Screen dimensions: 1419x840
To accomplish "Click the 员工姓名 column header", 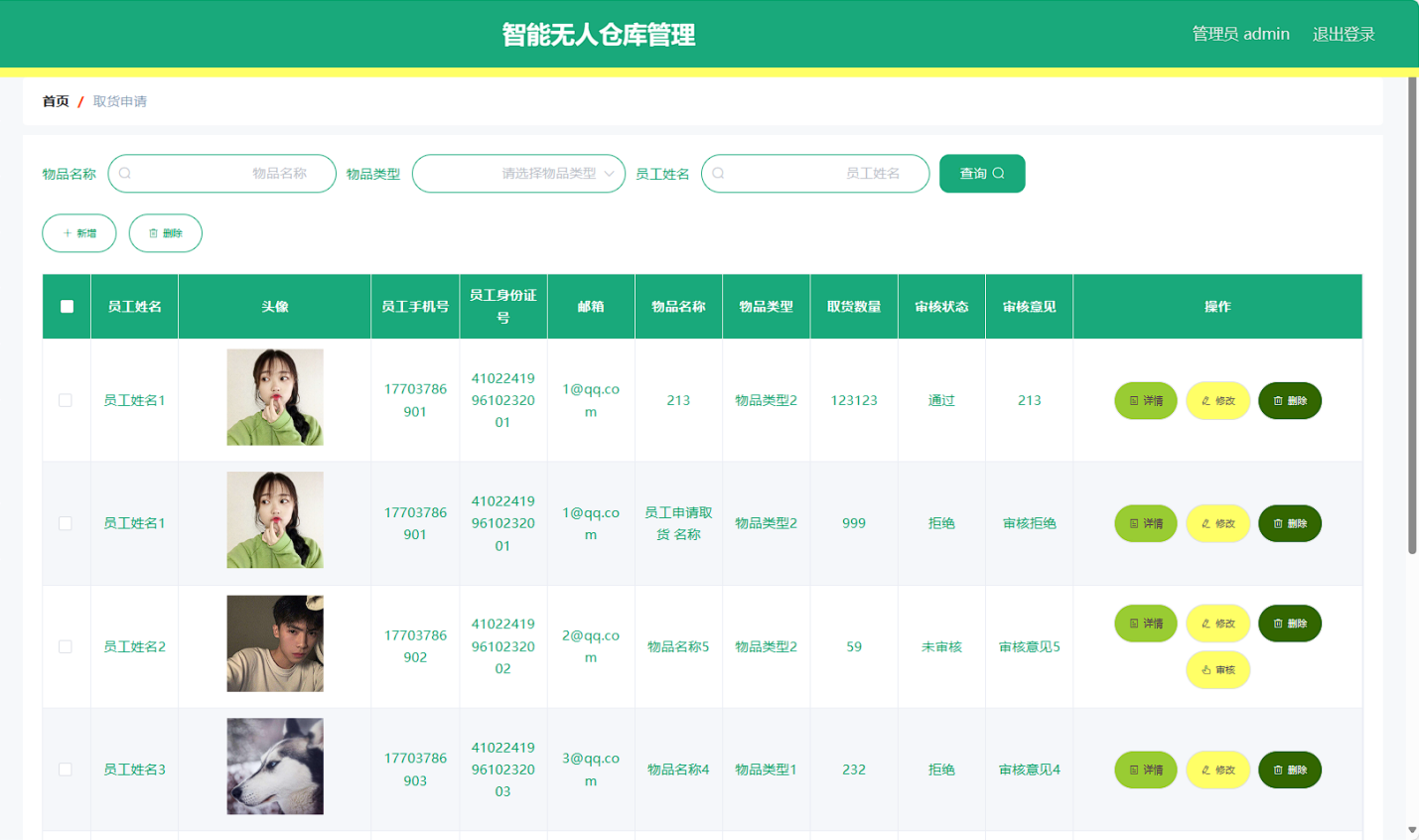I will (135, 307).
